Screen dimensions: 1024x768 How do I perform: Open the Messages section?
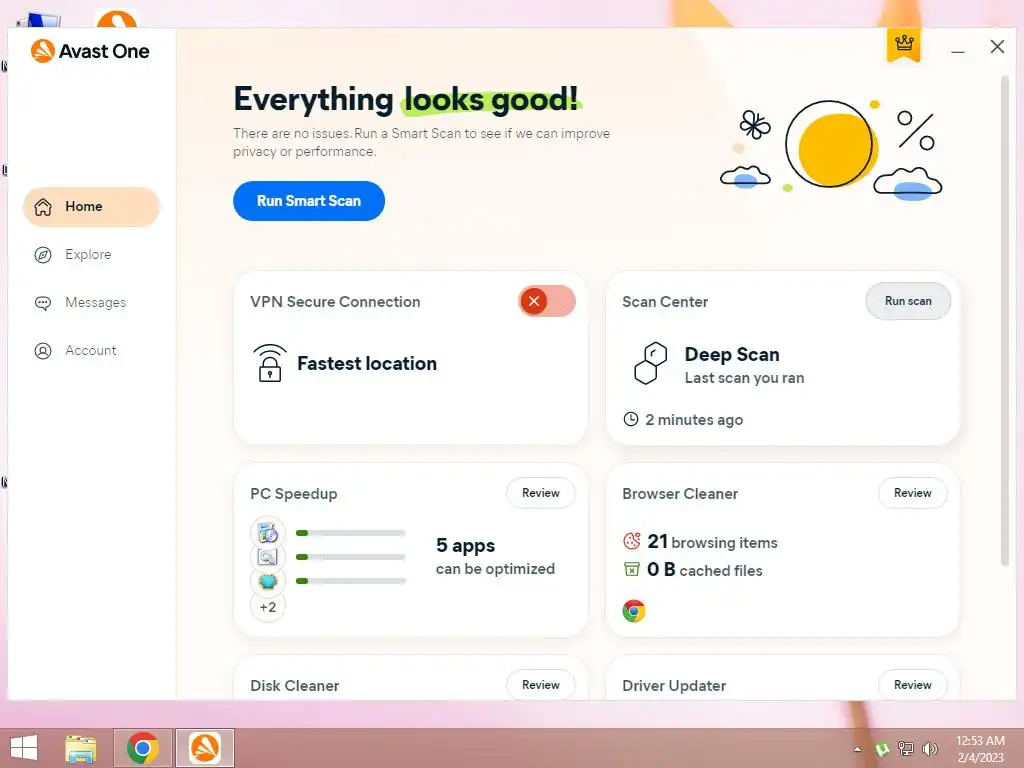click(x=91, y=303)
